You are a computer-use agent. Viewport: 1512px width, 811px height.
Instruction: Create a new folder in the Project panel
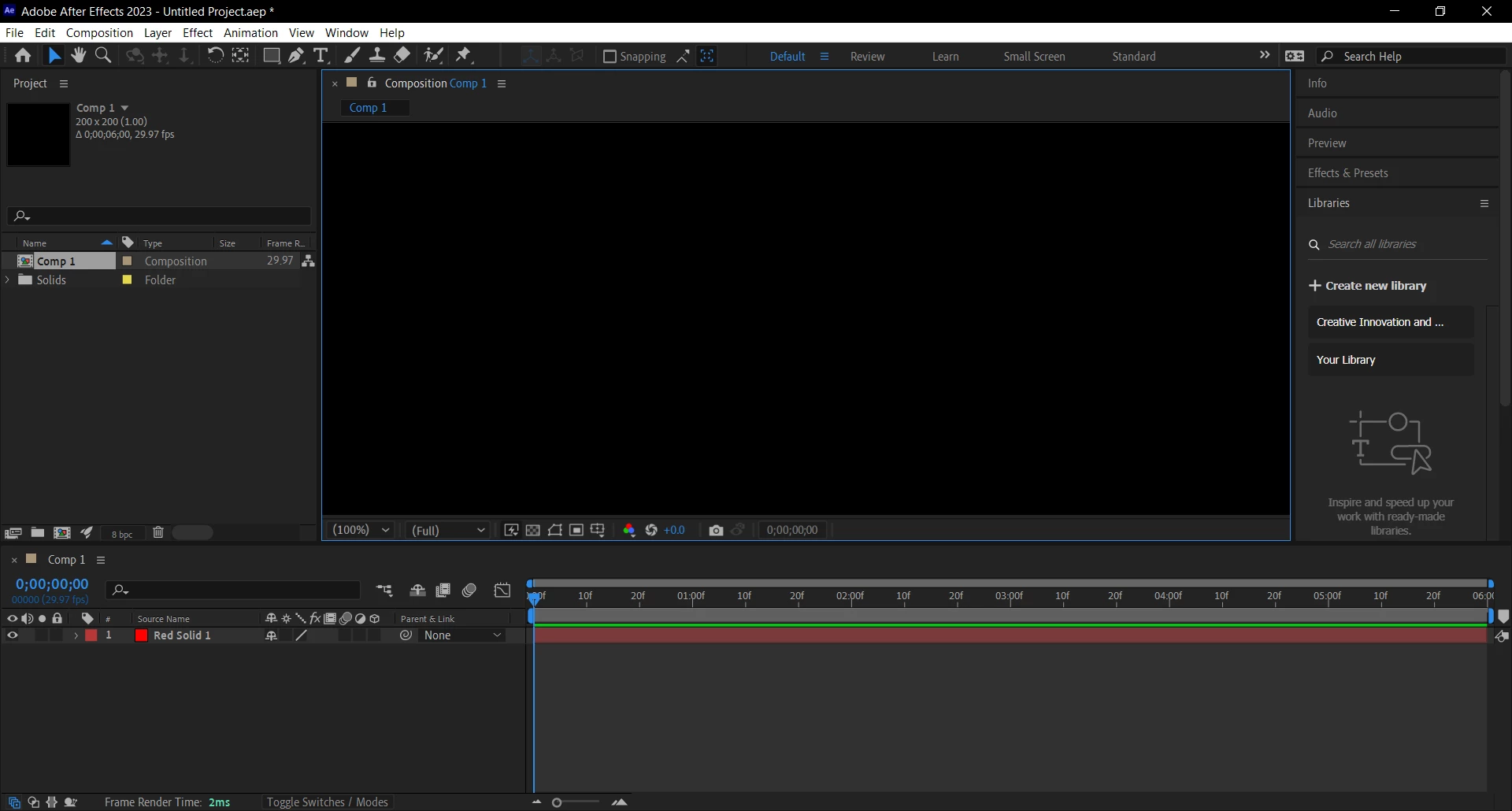pyautogui.click(x=37, y=533)
